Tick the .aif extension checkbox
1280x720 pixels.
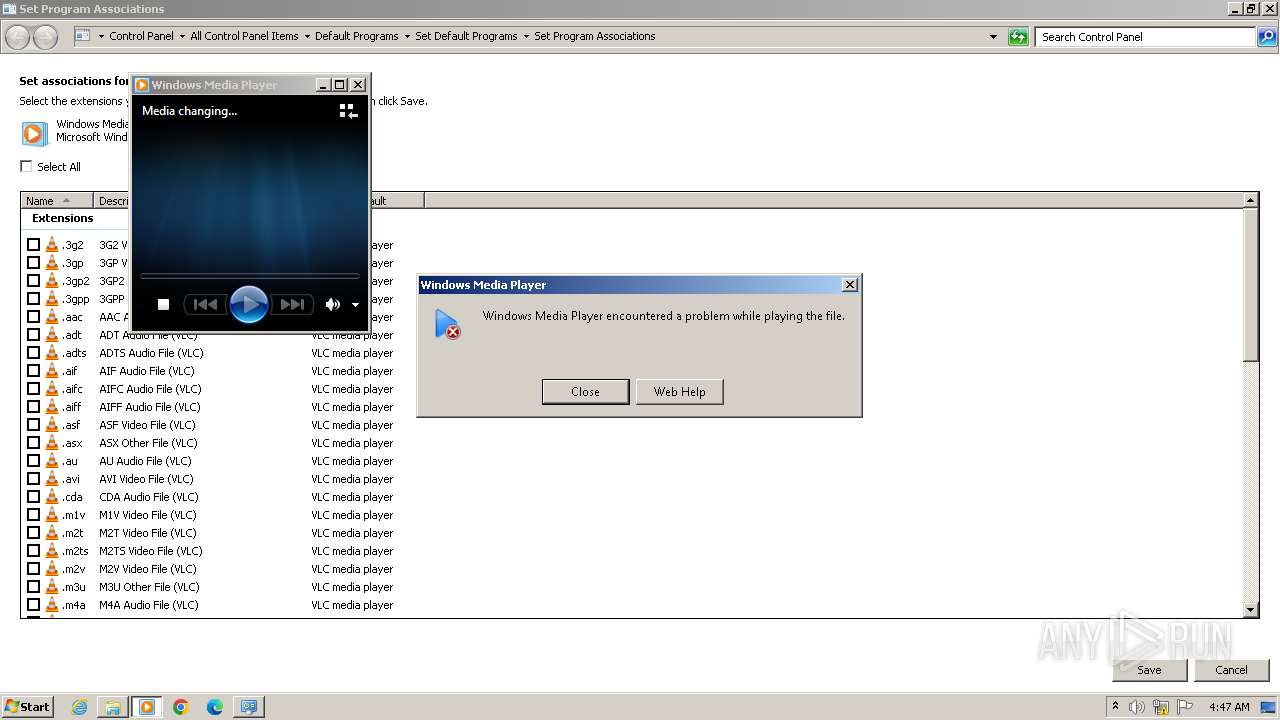pos(33,371)
